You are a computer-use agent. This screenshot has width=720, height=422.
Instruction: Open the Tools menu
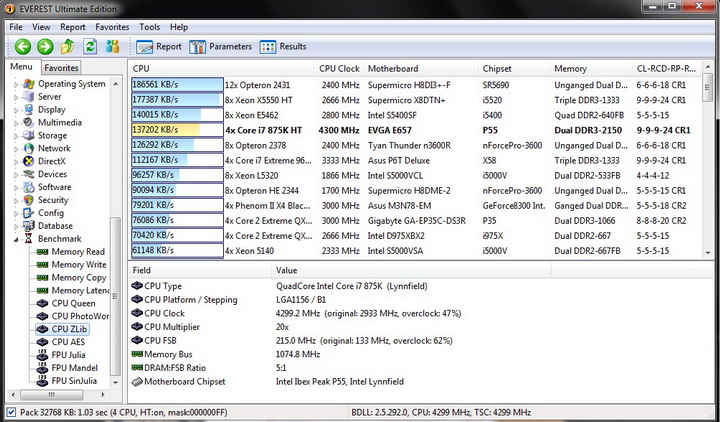point(149,27)
